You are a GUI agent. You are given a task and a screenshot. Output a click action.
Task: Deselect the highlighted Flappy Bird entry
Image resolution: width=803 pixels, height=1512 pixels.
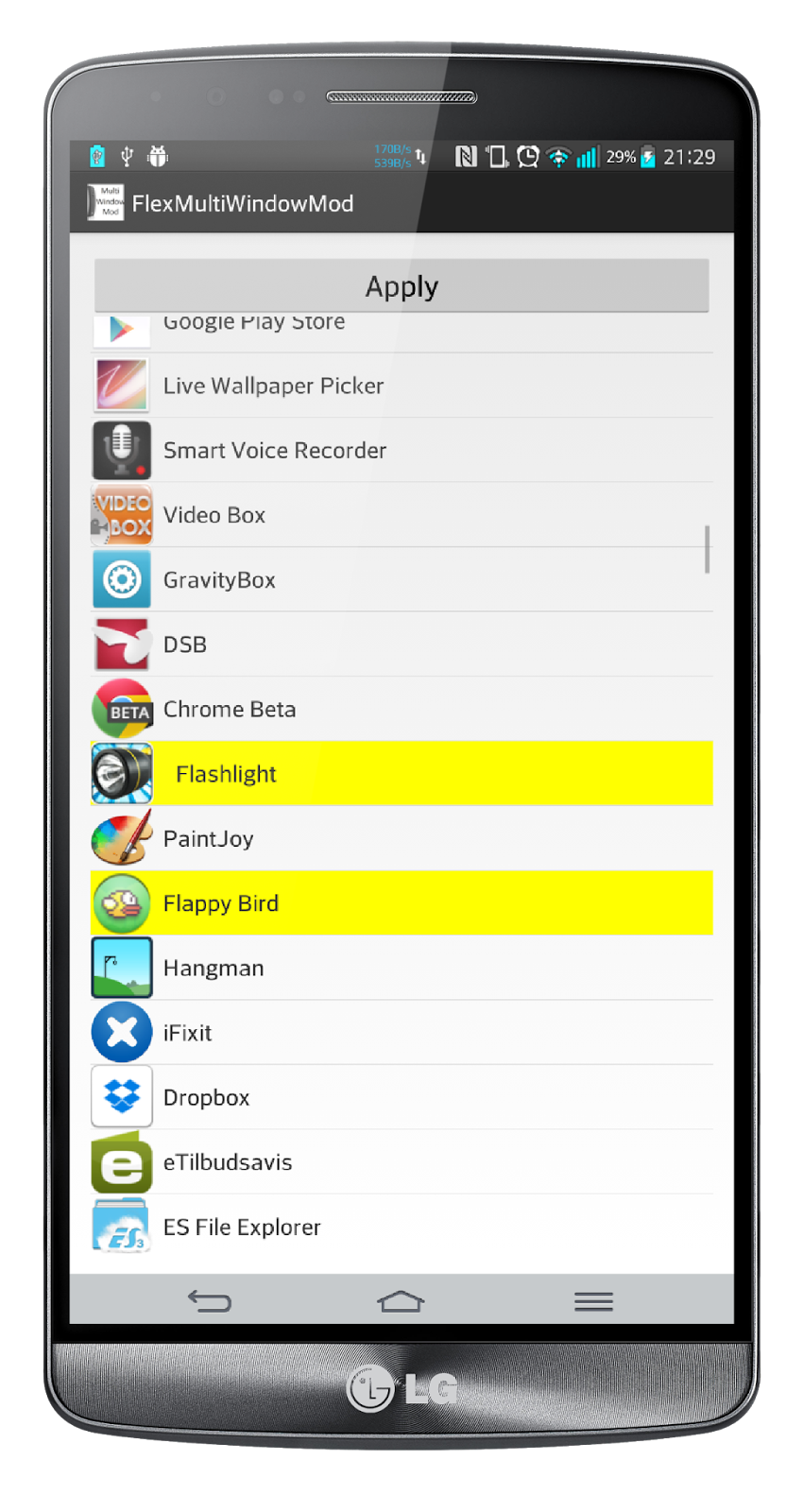[401, 903]
